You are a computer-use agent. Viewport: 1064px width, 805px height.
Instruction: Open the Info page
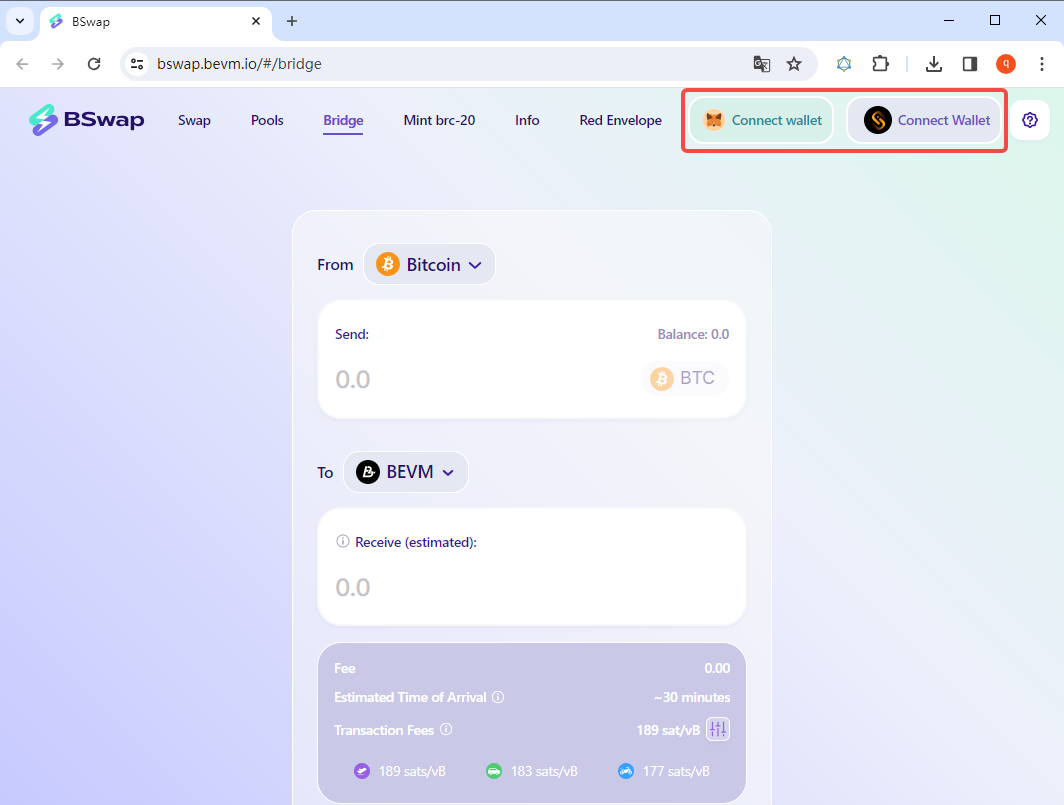pos(527,120)
